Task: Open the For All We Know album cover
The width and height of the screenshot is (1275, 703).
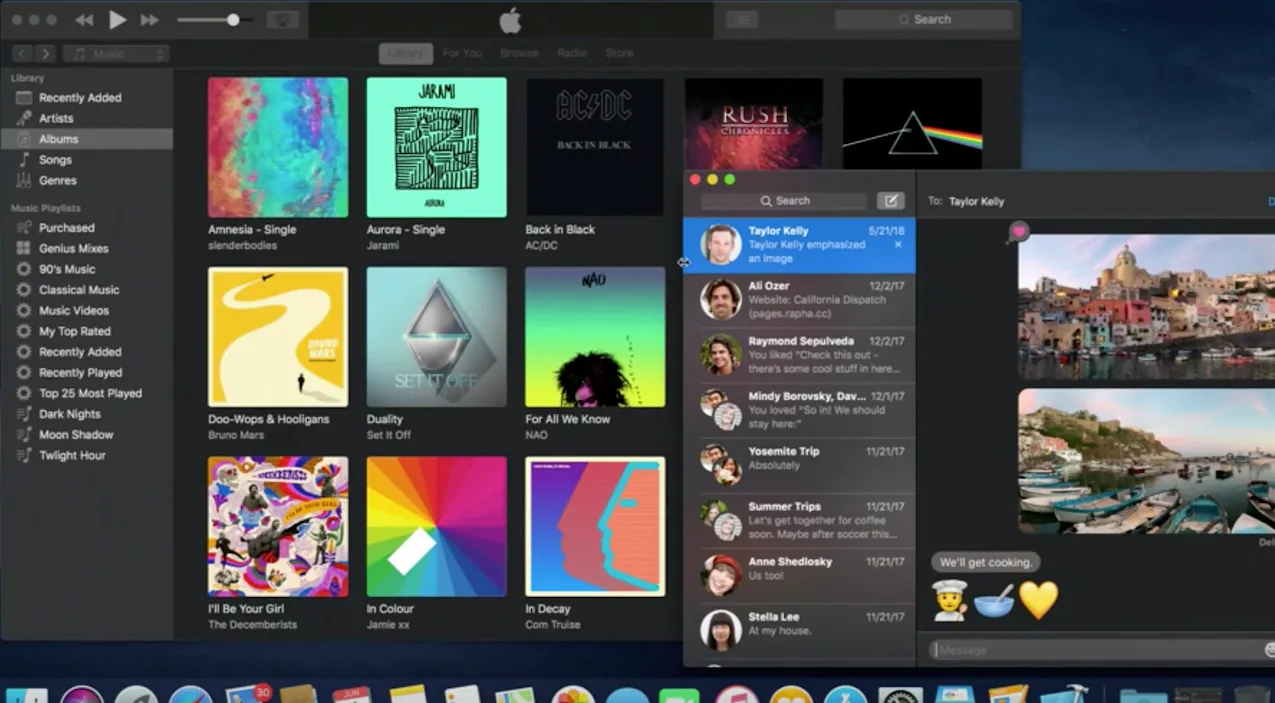Action: (595, 337)
